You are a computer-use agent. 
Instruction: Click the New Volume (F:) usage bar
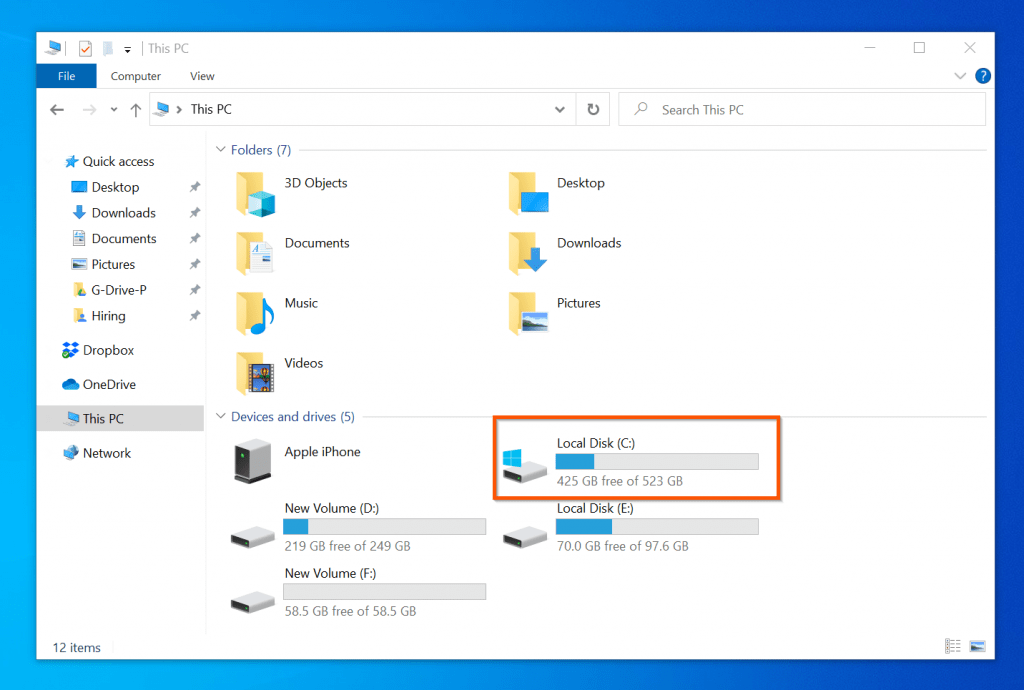[x=385, y=591]
